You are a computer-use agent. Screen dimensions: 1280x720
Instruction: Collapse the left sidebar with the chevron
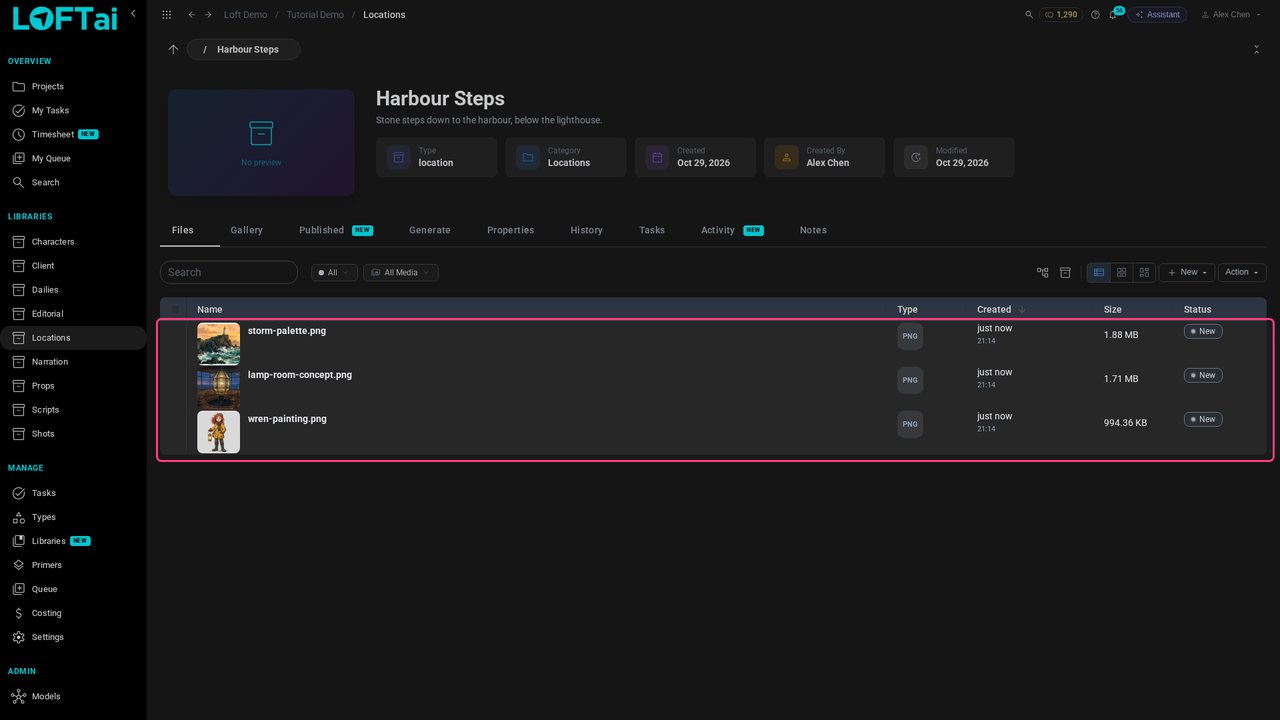coord(133,13)
